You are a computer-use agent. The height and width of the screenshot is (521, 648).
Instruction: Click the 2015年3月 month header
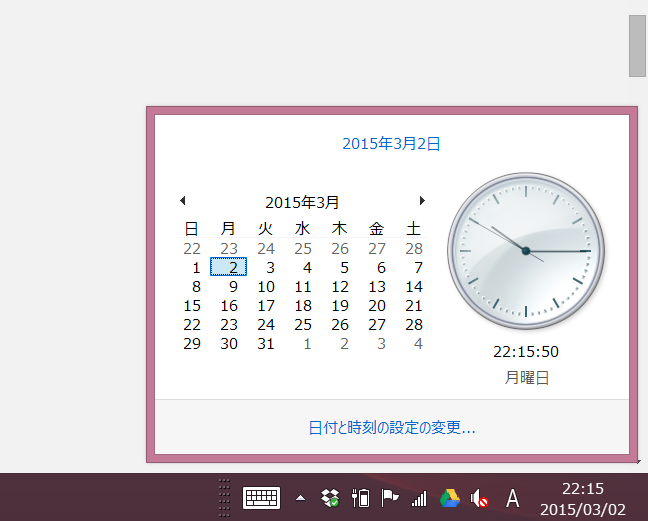[x=302, y=202]
